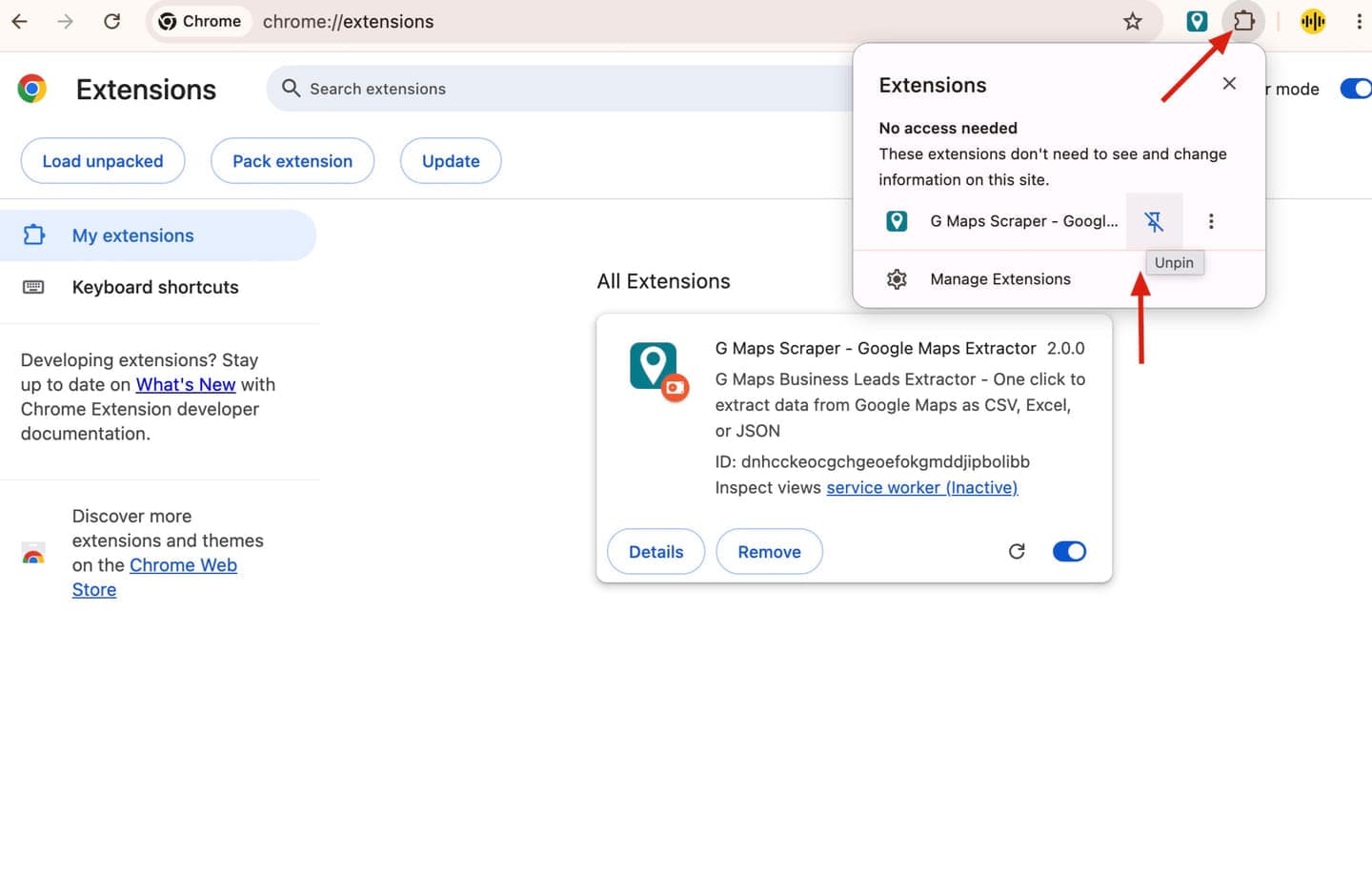The image size is (1372, 877).
Task: Click the Chrome logo next to Extensions
Action: 32,89
